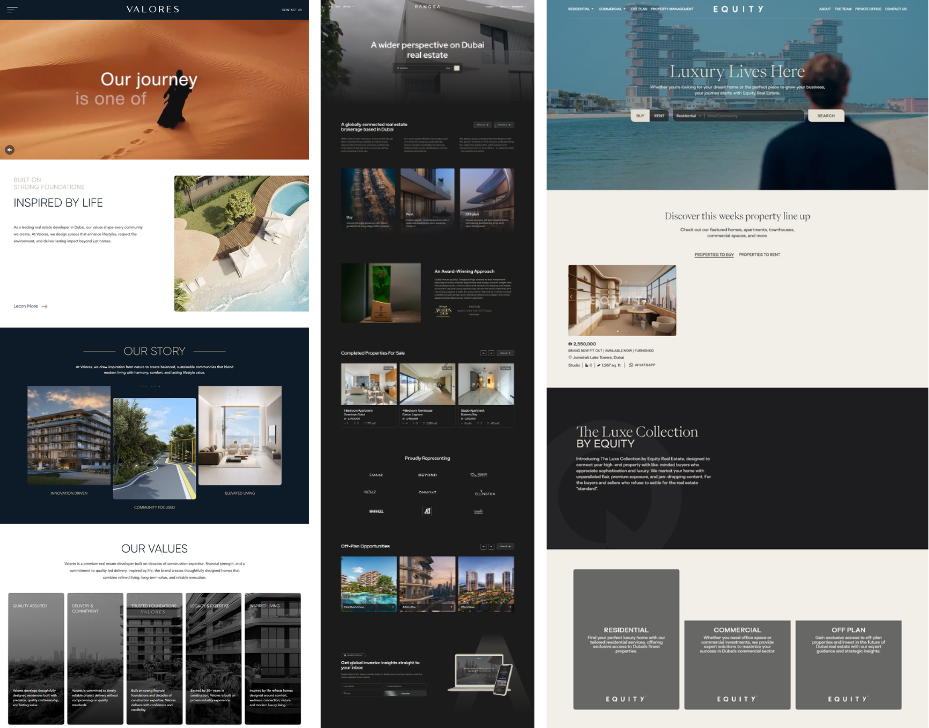This screenshot has width=929, height=728.
Task: Open the aerial beach pool image
Action: click(241, 243)
